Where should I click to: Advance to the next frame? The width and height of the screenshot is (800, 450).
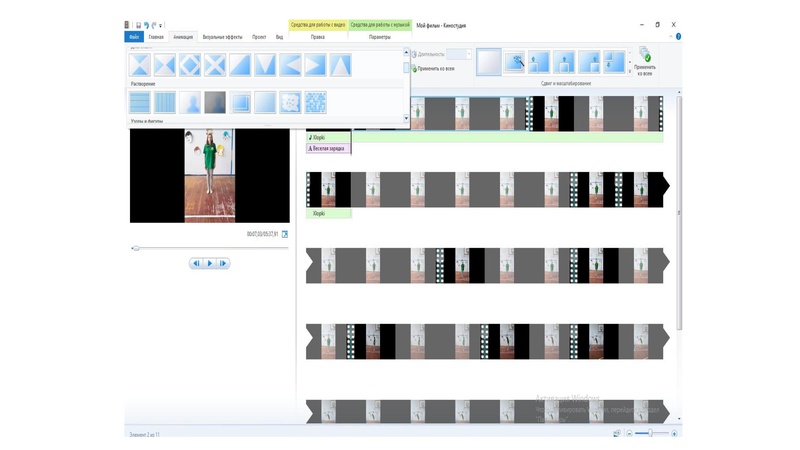pyautogui.click(x=223, y=263)
